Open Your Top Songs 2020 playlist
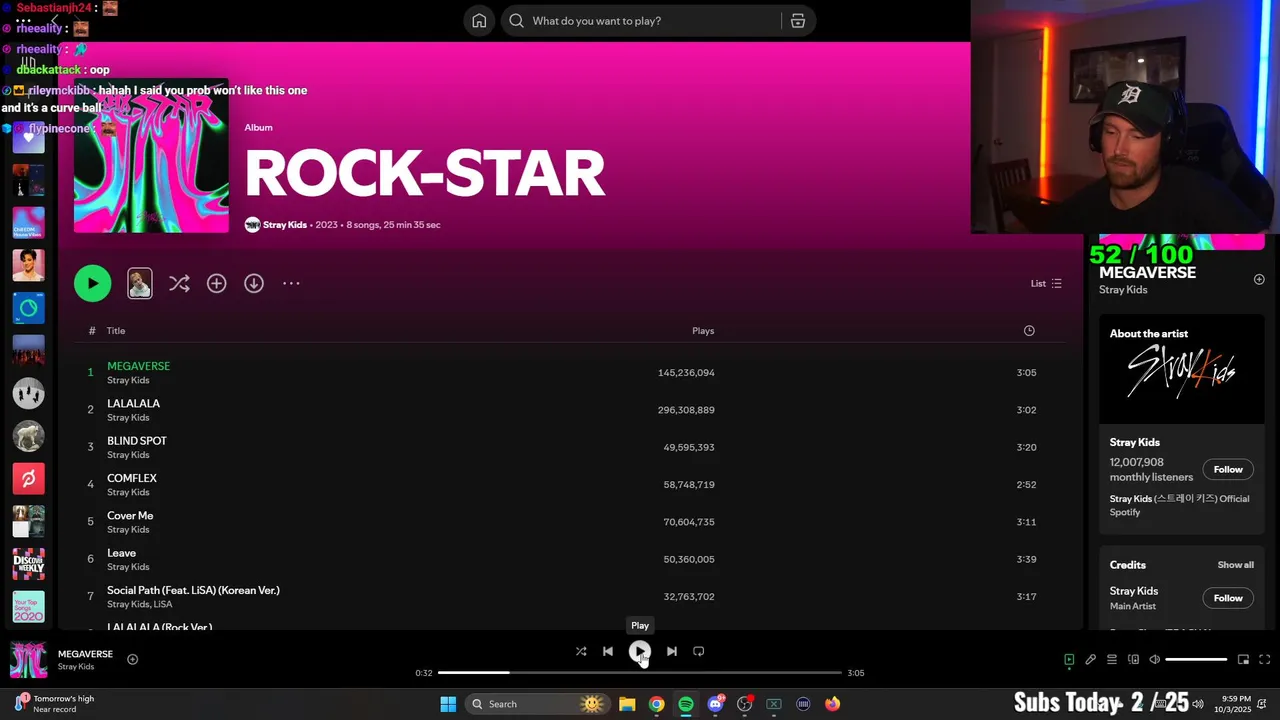The height and width of the screenshot is (720, 1280). pyautogui.click(x=28, y=607)
